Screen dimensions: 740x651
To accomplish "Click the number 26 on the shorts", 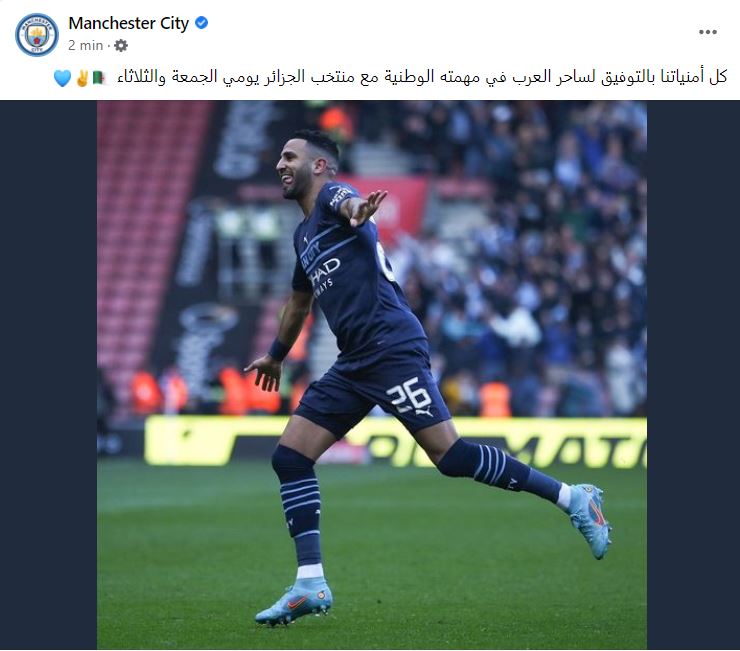I will pyautogui.click(x=409, y=394).
